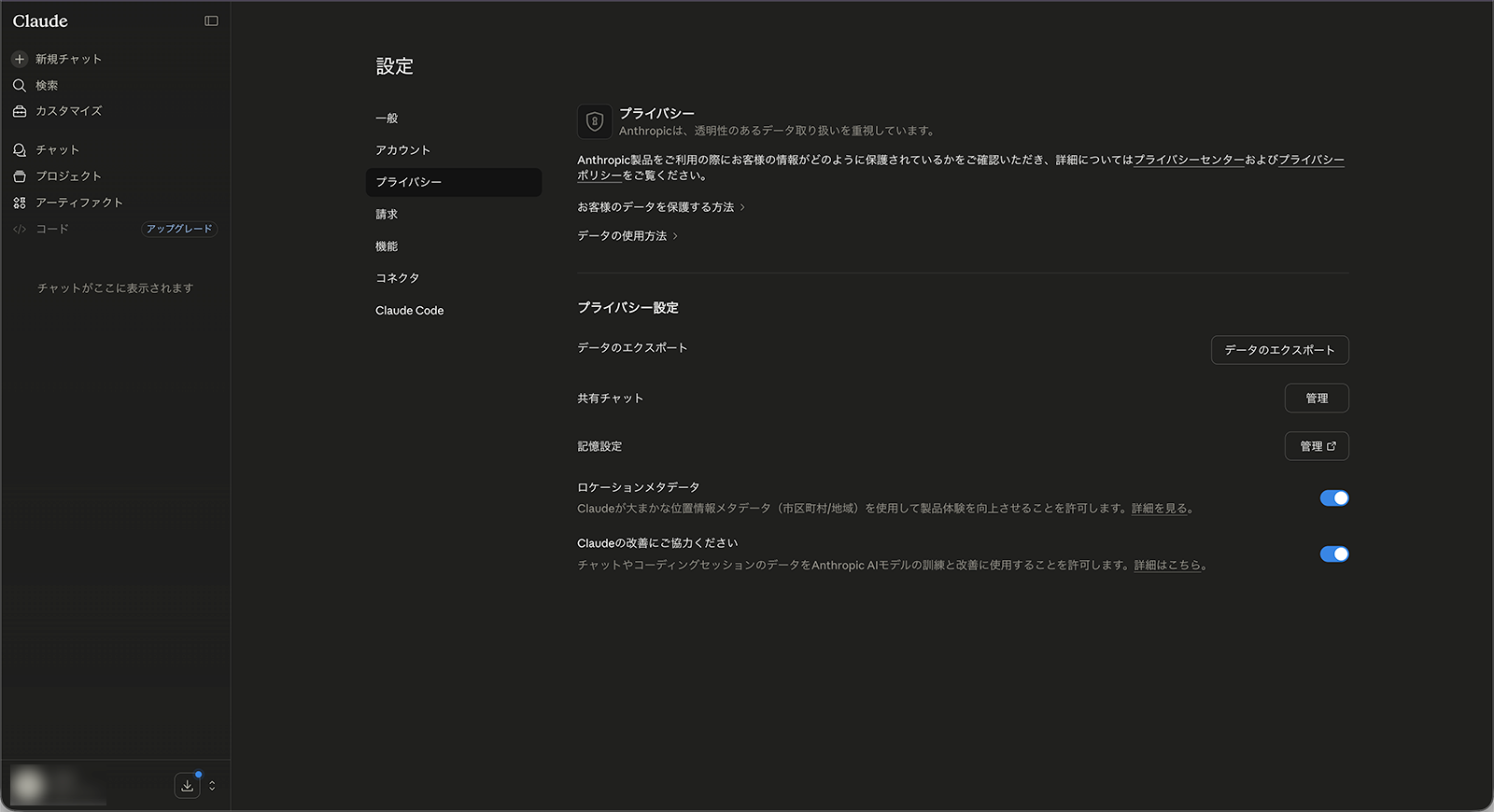
Task: Open 検索 in the sidebar
Action: pyautogui.click(x=47, y=85)
